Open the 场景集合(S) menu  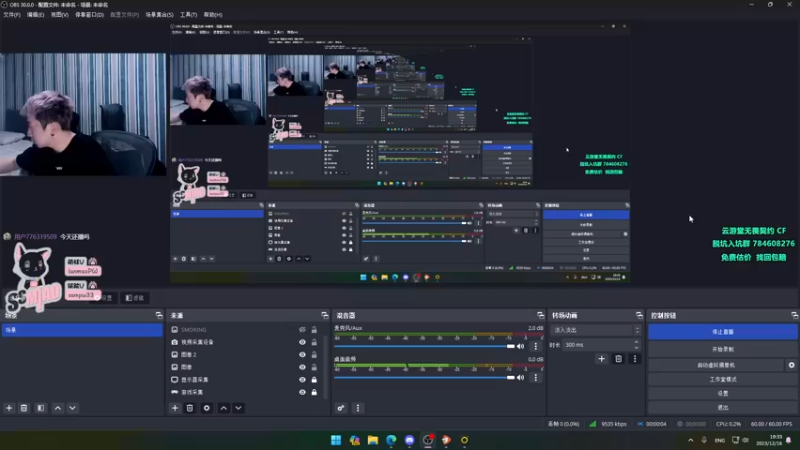159,15
